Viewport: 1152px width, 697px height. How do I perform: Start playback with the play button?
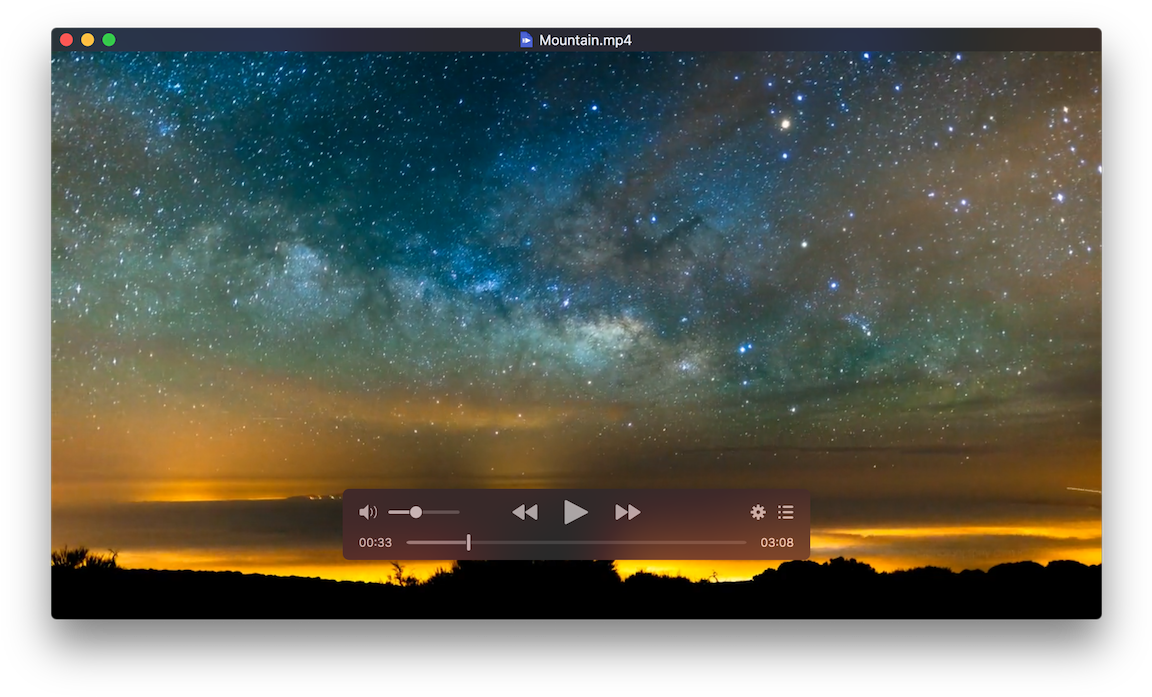[x=575, y=512]
